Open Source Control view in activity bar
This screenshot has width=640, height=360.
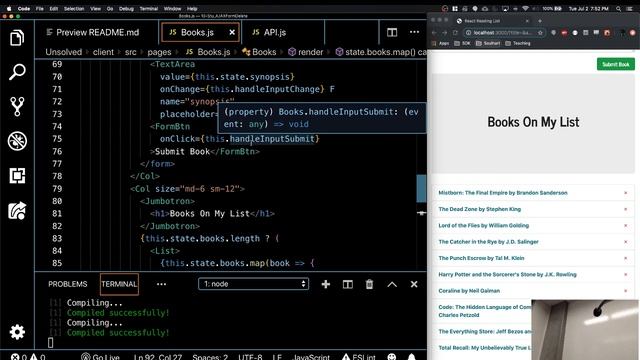pyautogui.click(x=17, y=107)
